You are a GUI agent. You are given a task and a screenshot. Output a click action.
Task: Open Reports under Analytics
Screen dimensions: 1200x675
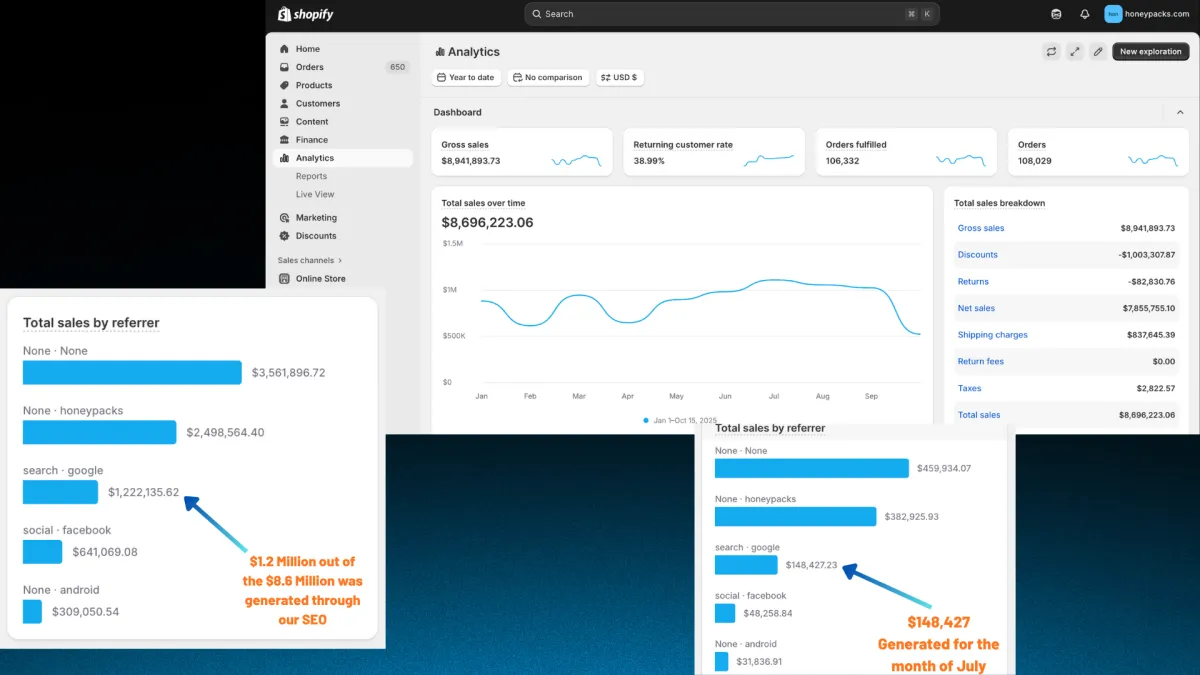tap(311, 176)
